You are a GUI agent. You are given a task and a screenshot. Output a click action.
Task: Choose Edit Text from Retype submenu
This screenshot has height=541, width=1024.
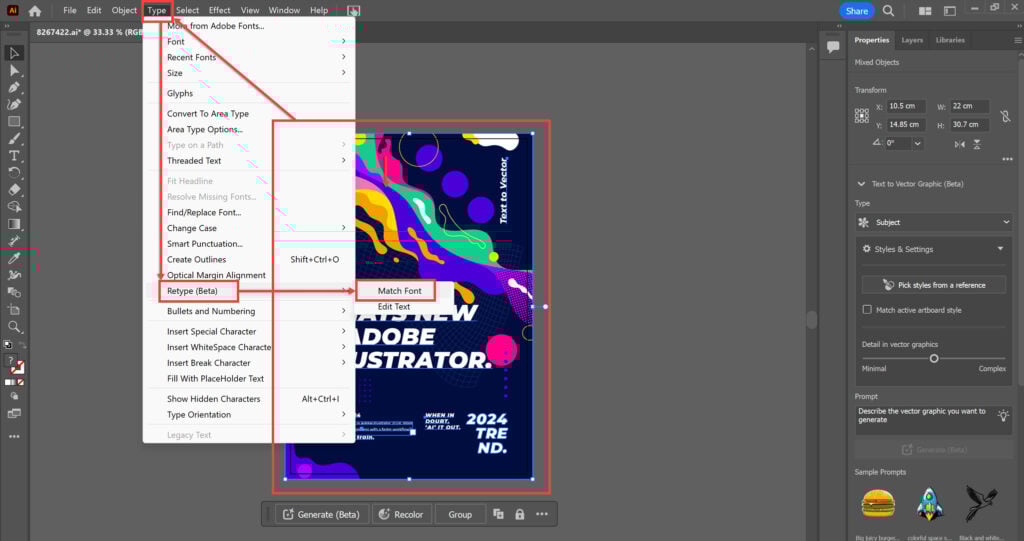click(x=394, y=306)
